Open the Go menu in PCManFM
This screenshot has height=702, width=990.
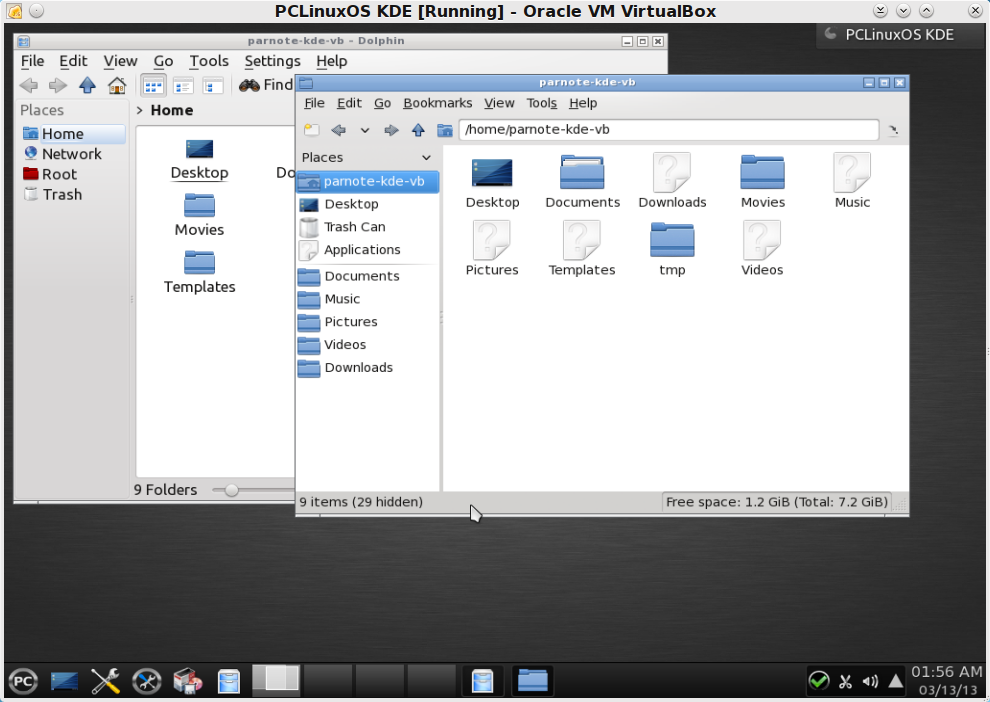(382, 103)
